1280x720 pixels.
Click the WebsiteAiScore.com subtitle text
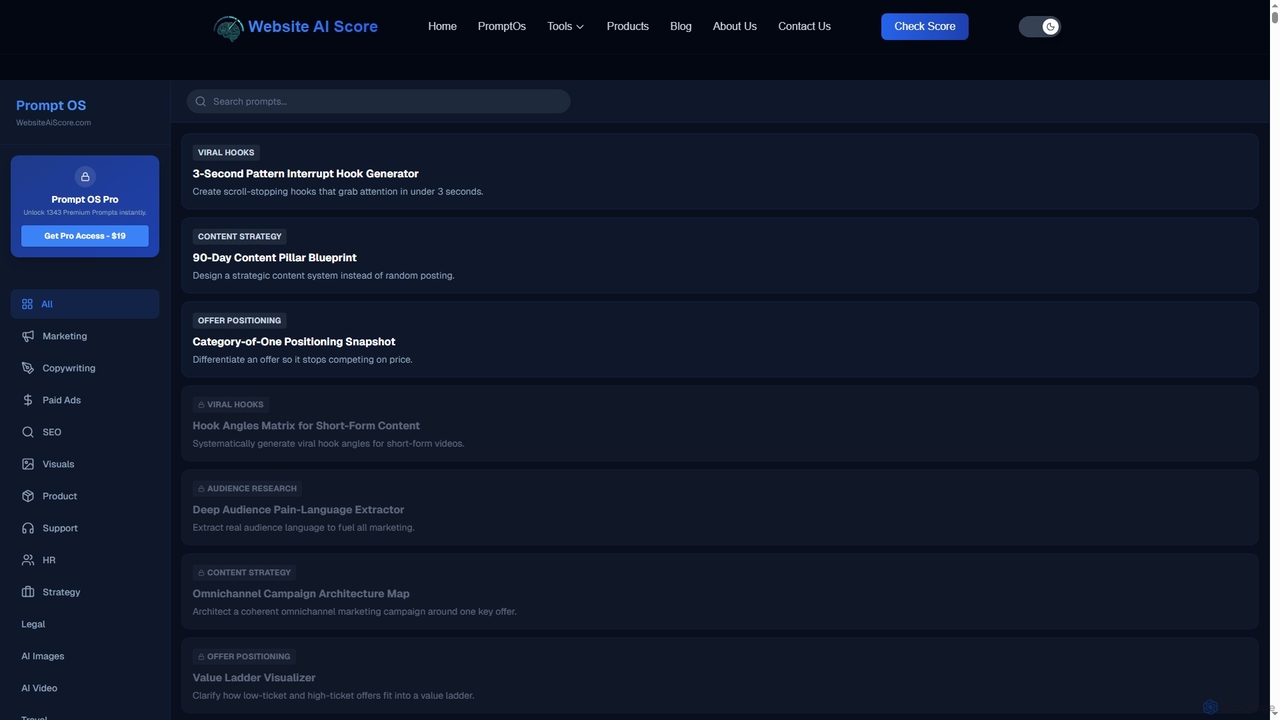tap(54, 123)
